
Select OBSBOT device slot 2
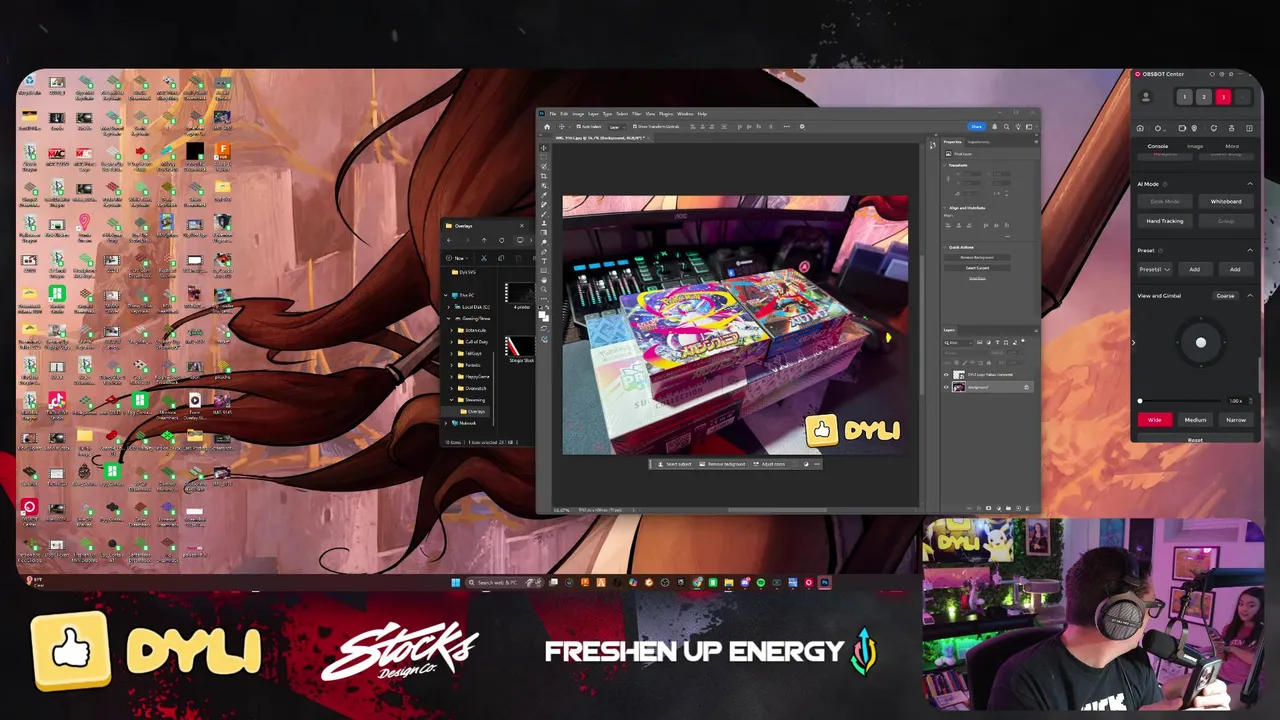(1204, 97)
